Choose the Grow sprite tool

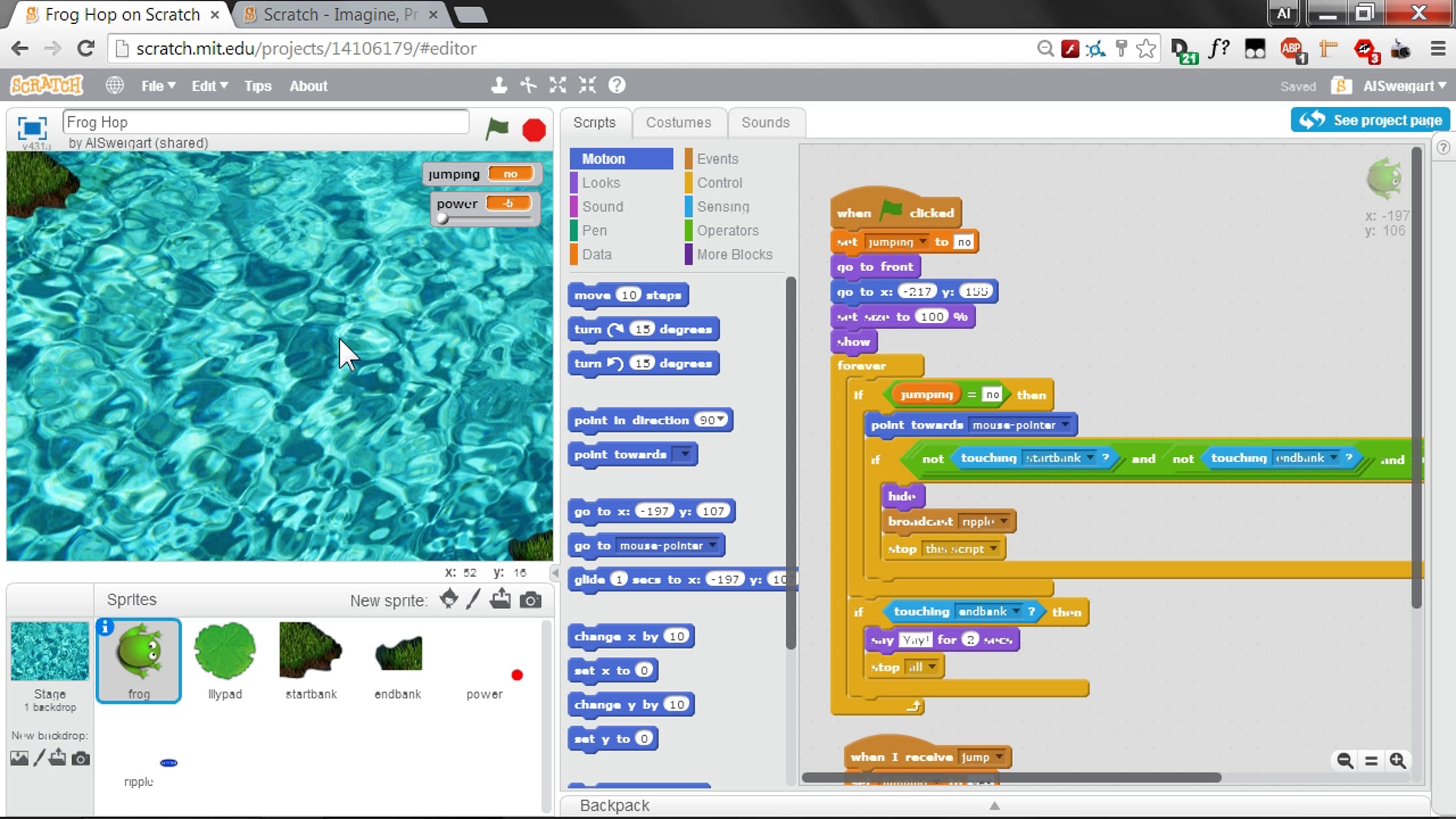(x=558, y=86)
